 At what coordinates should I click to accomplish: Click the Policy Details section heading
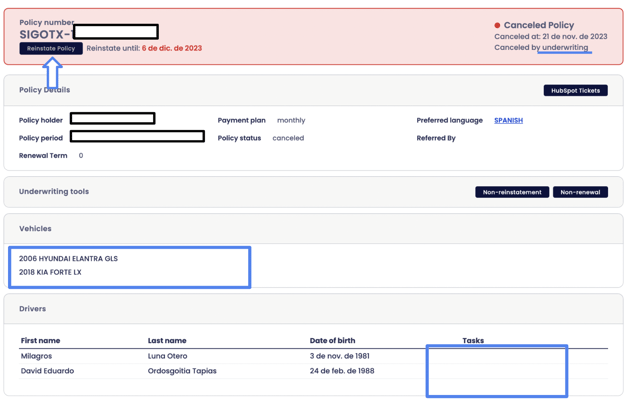44,90
